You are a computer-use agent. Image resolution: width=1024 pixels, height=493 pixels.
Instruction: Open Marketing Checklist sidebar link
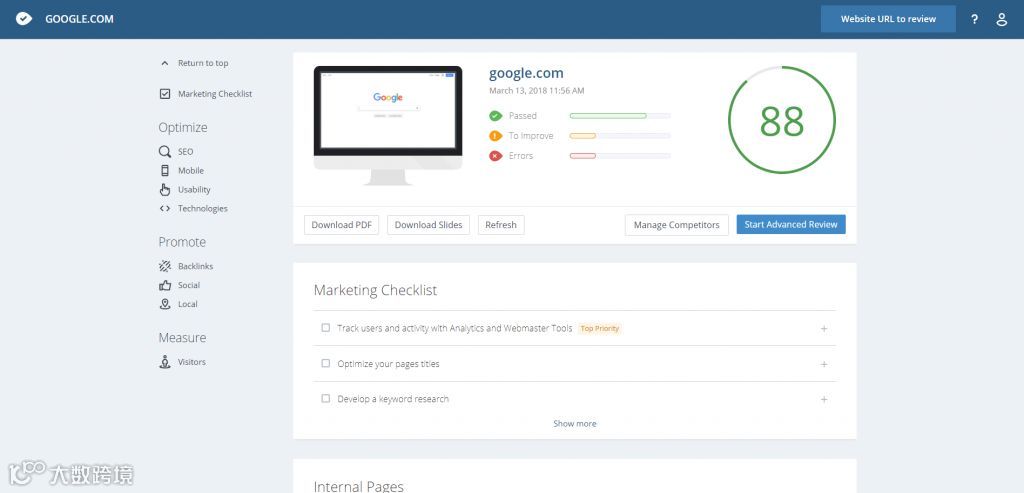click(x=215, y=94)
